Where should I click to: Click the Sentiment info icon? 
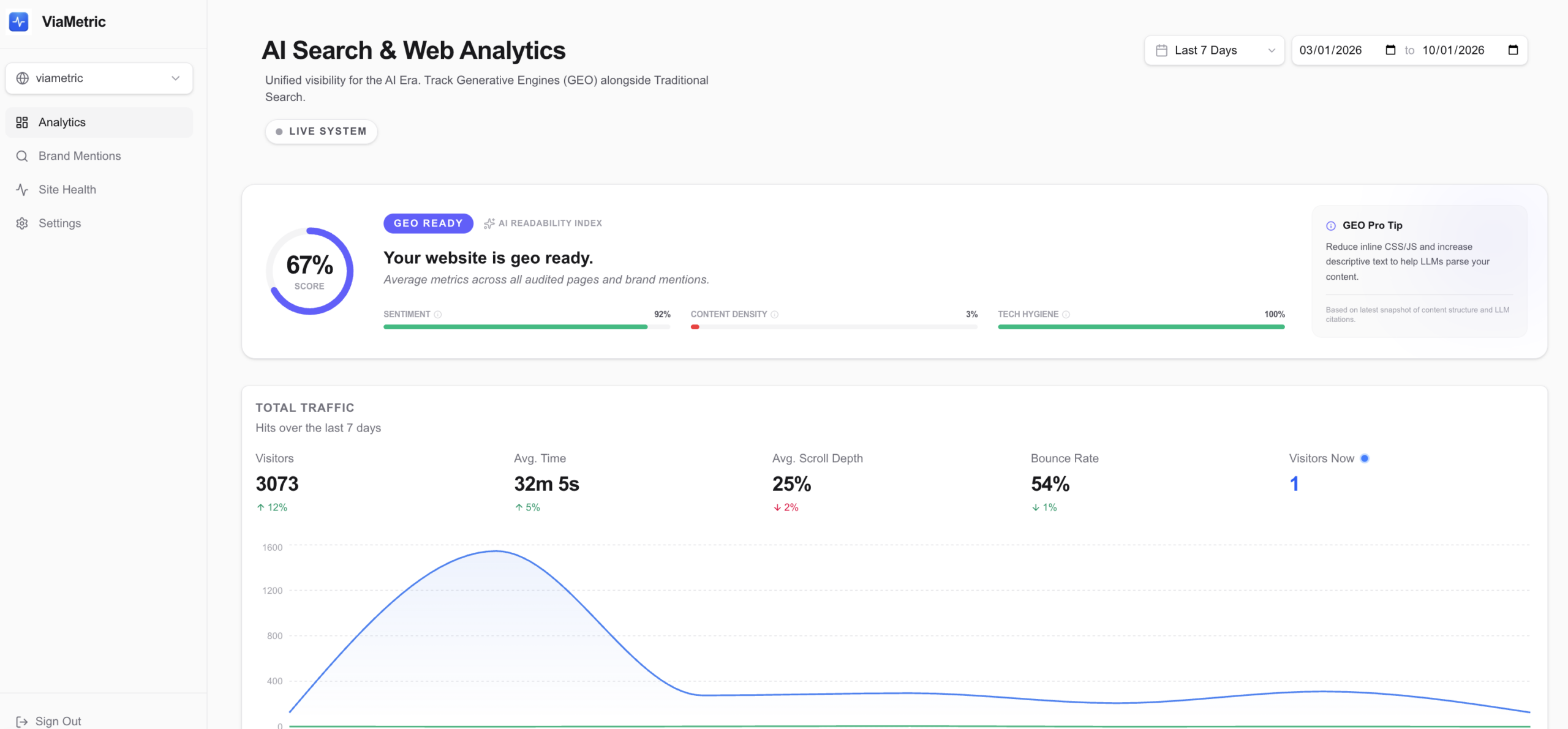pyautogui.click(x=438, y=315)
